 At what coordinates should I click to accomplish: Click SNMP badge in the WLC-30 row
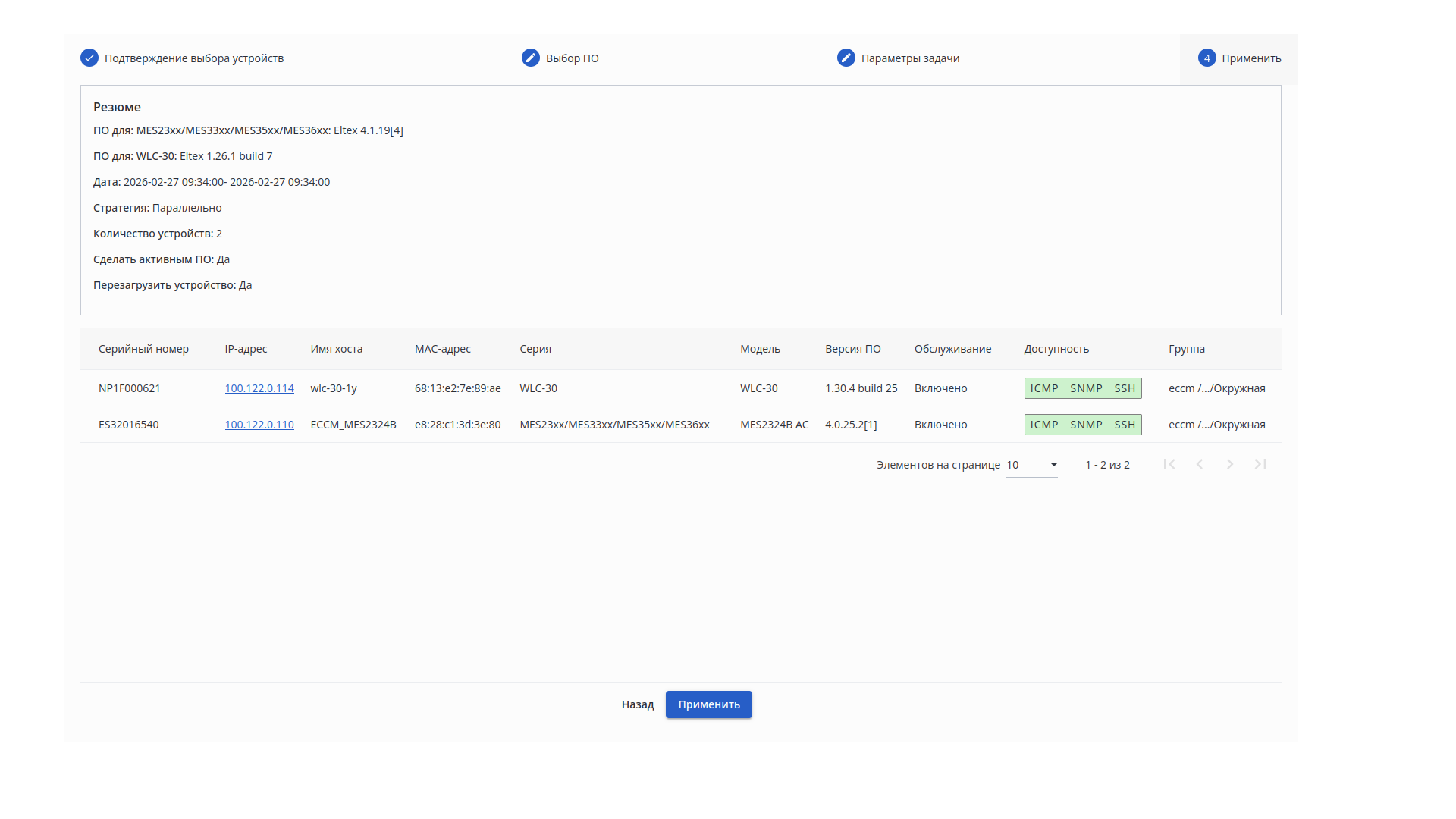[x=1086, y=388]
